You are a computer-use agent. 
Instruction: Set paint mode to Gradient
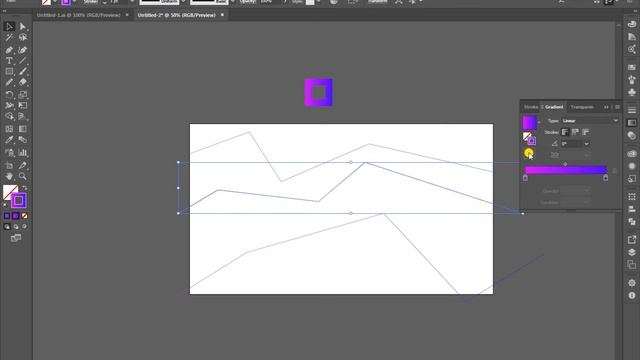coord(16,216)
